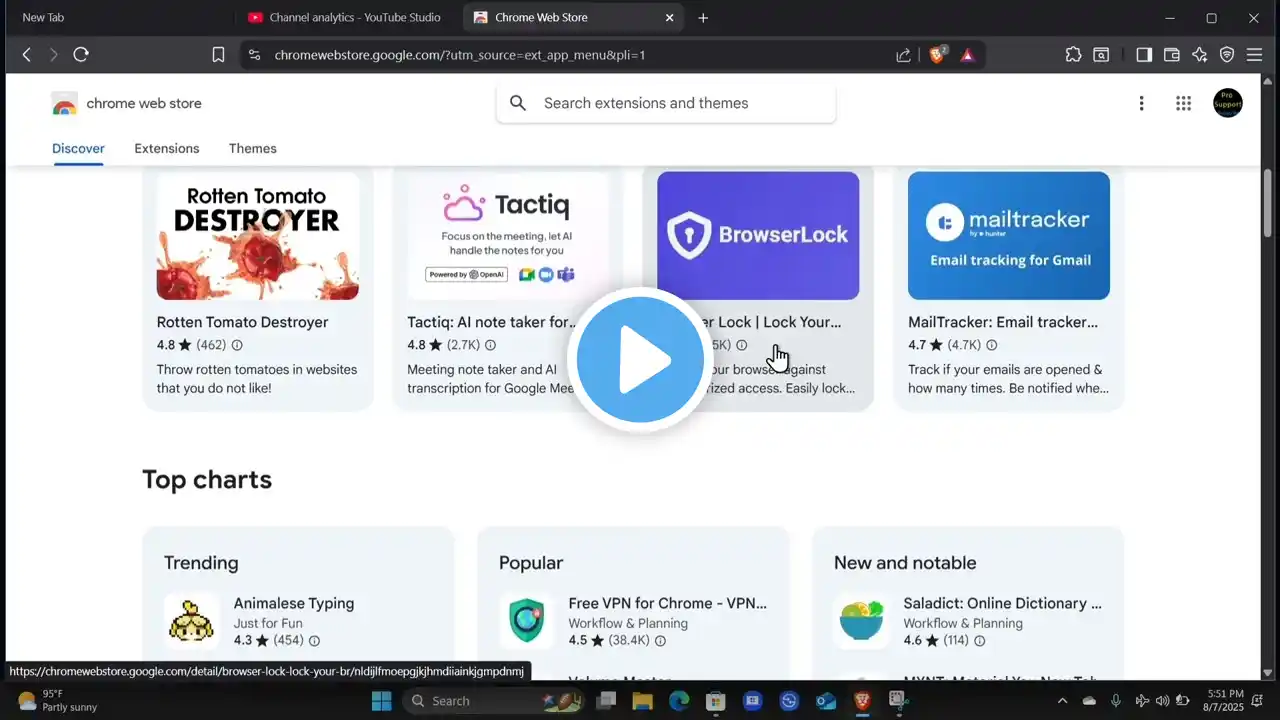The image size is (1280, 720).
Task: Click the mailtracker promo thumbnail
Action: (x=1009, y=236)
